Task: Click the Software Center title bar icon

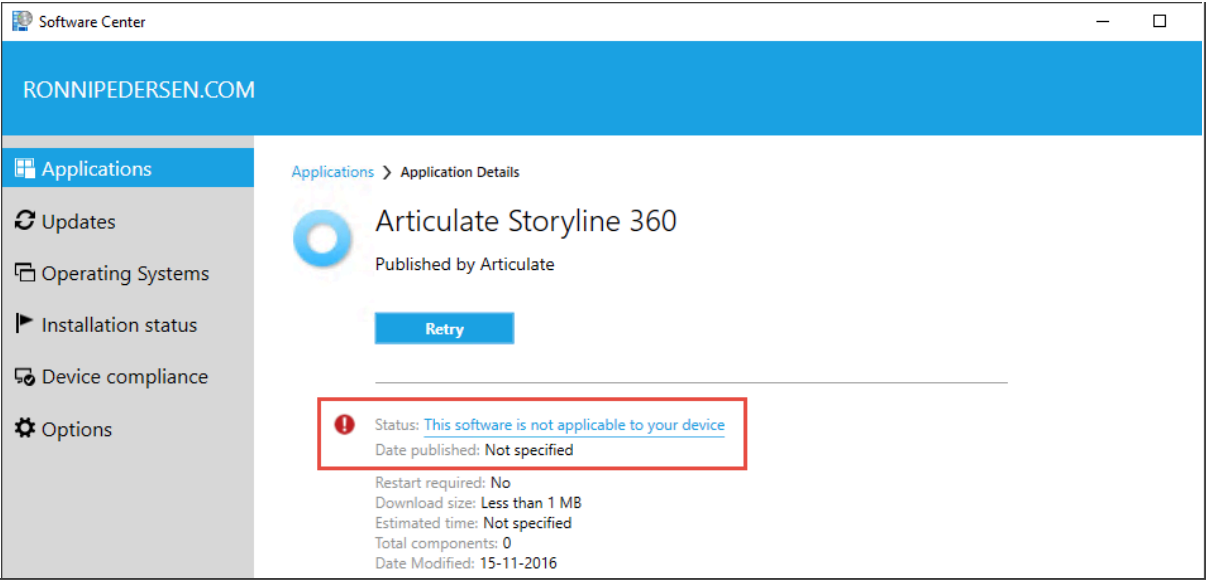Action: tap(21, 20)
